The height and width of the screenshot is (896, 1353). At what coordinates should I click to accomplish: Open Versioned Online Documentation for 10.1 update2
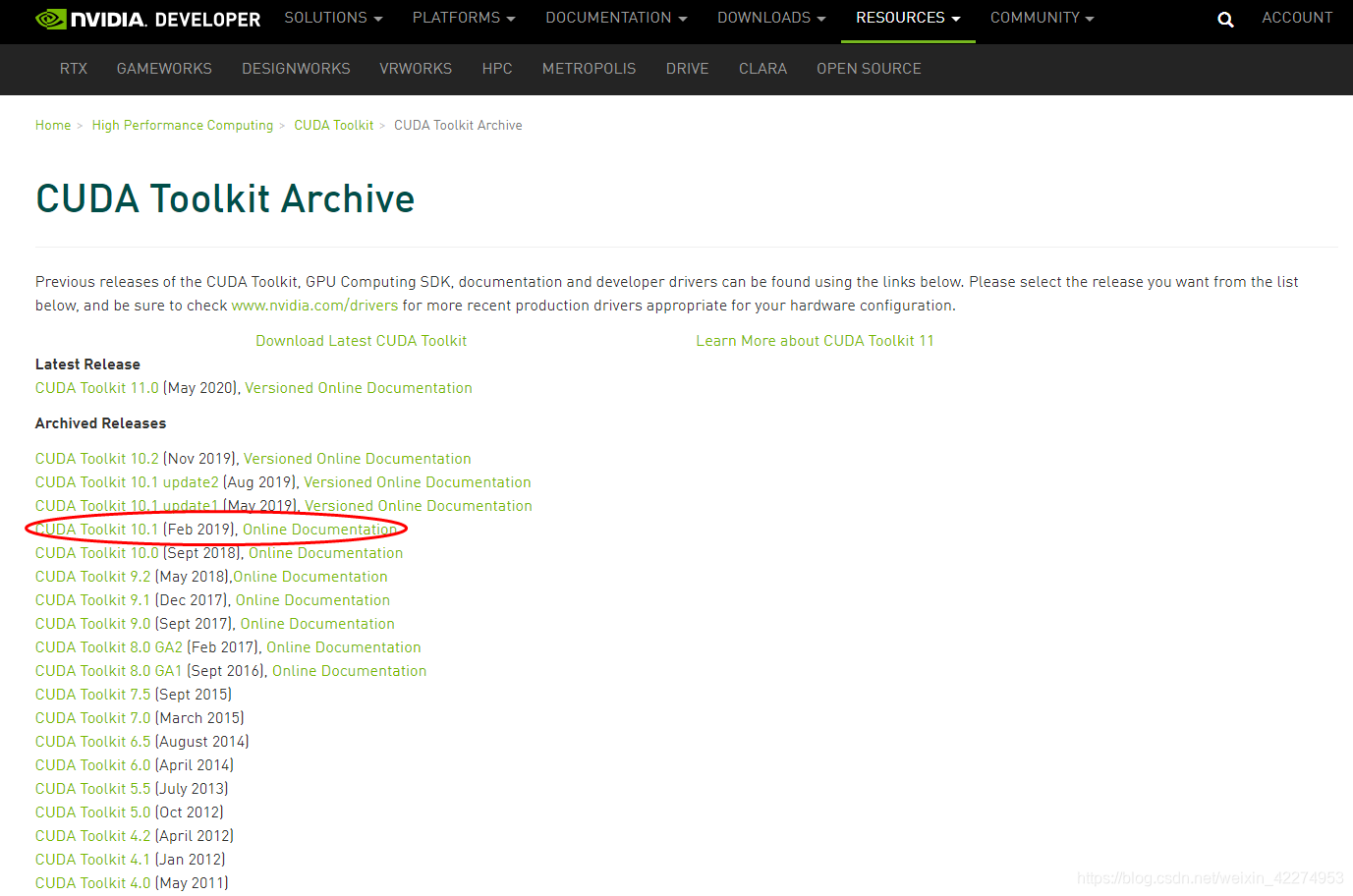point(418,482)
